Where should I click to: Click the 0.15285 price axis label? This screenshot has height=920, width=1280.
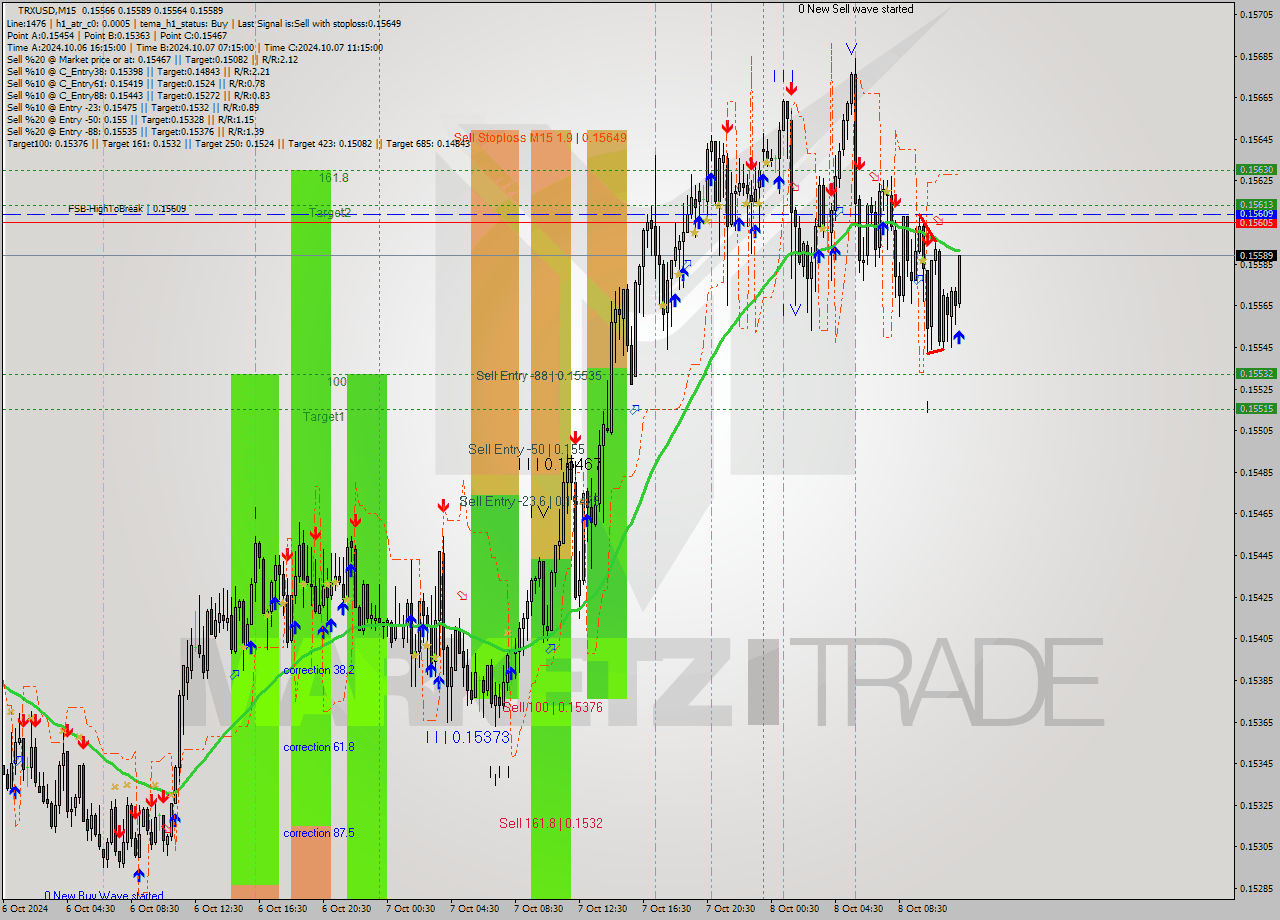(1256, 888)
